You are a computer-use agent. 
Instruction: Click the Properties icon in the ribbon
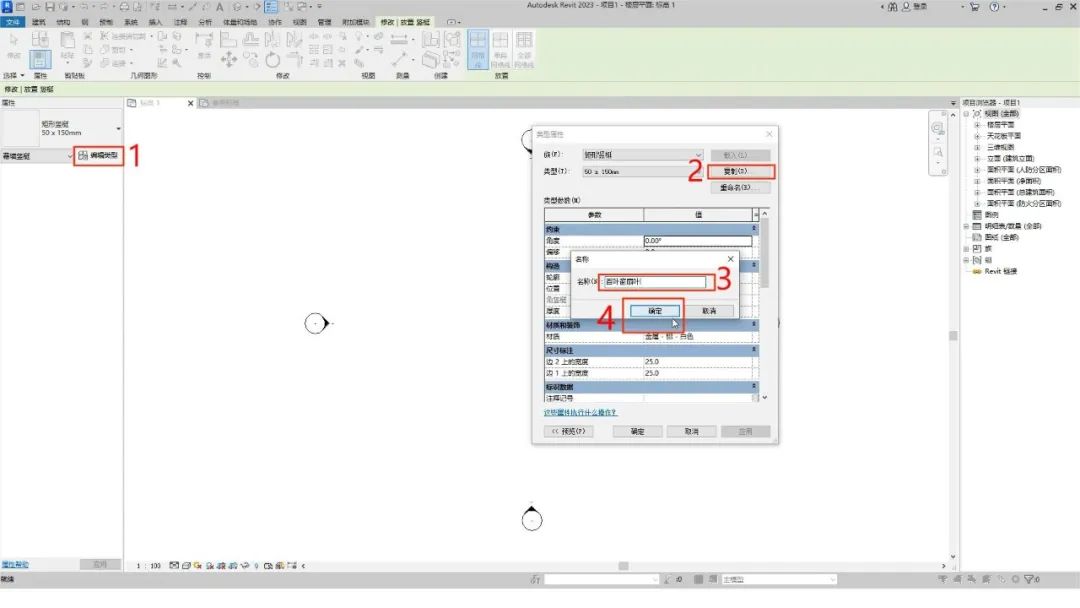(40, 59)
